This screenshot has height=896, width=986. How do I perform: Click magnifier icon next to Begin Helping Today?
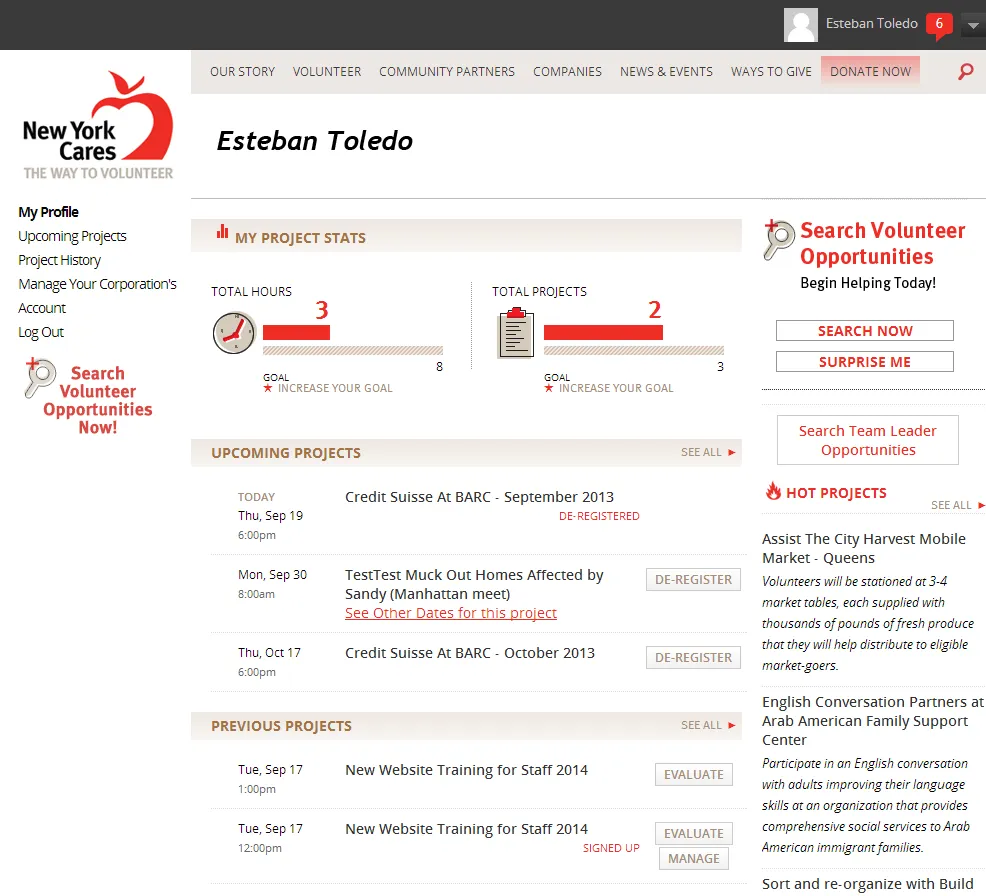click(x=778, y=240)
